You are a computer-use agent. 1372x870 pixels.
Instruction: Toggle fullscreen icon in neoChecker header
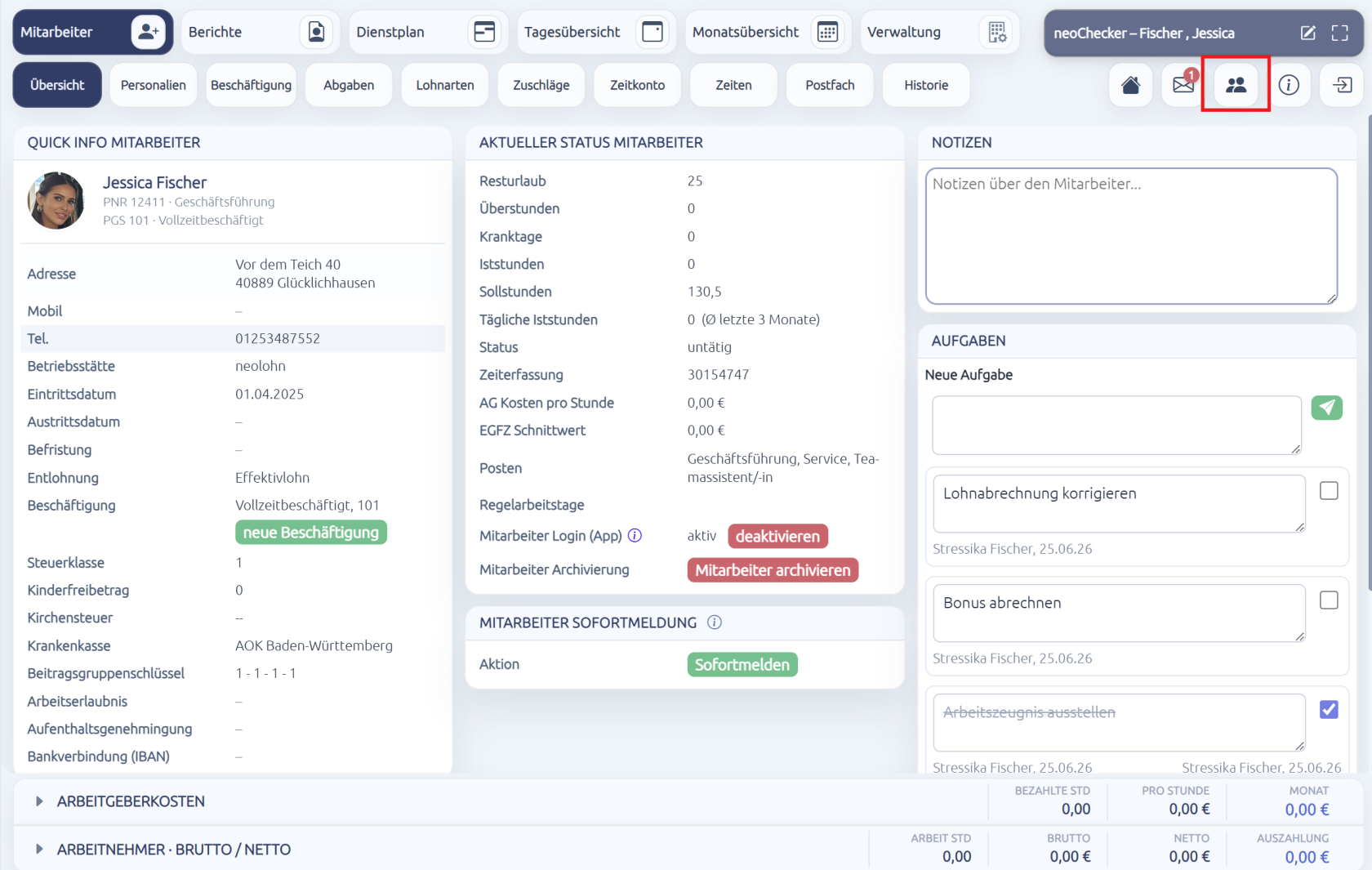click(1340, 33)
